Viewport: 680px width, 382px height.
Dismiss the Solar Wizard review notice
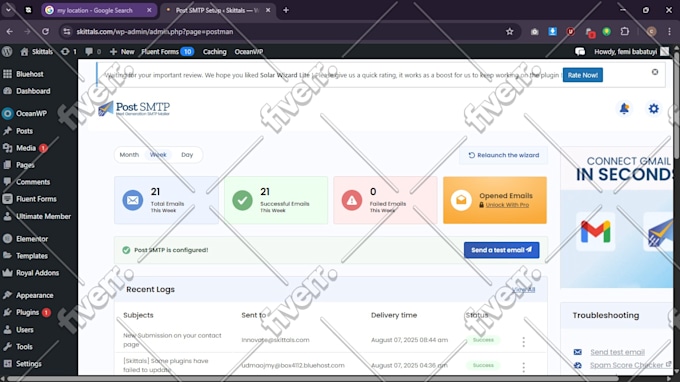(x=654, y=72)
